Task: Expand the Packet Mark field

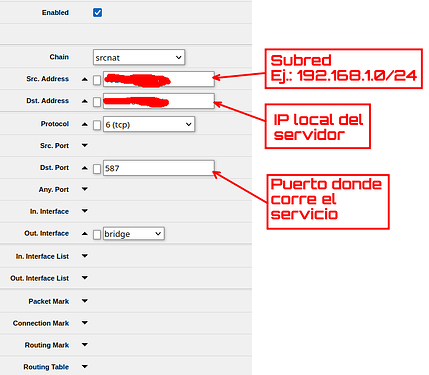Action: [85, 301]
